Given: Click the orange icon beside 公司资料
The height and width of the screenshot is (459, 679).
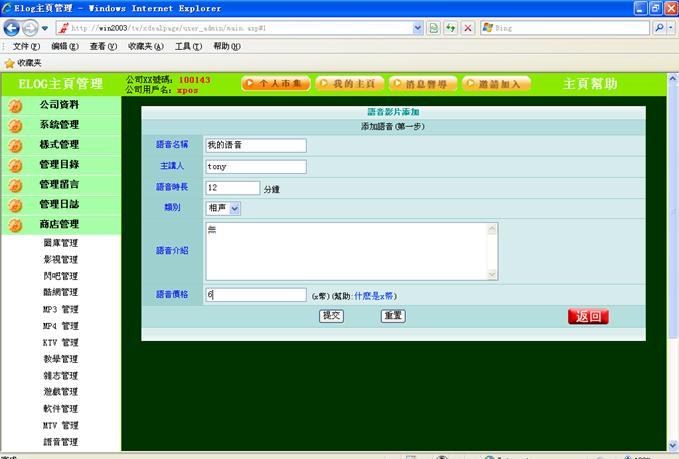Looking at the screenshot, I should 15,105.
